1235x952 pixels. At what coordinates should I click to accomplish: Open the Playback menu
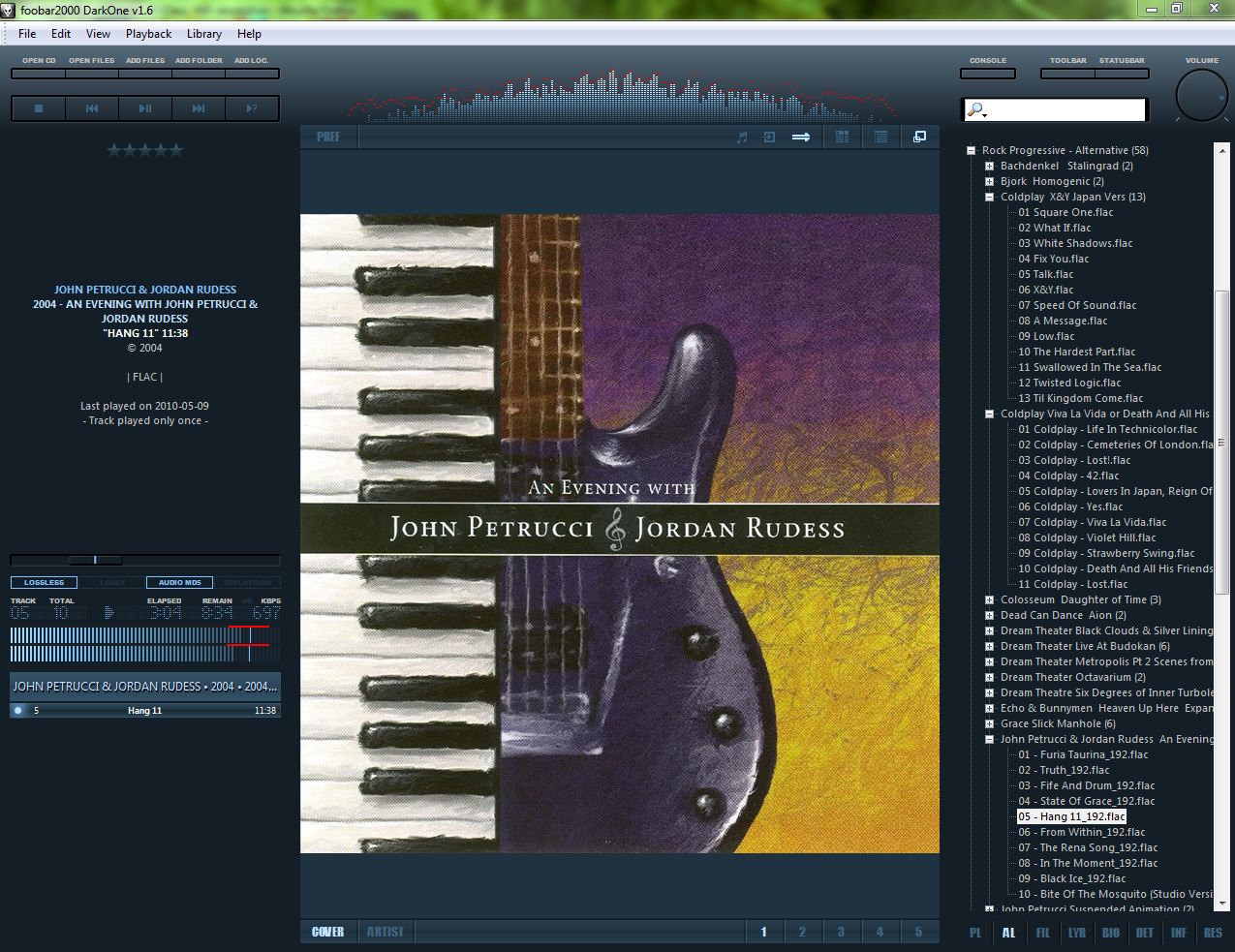(148, 34)
